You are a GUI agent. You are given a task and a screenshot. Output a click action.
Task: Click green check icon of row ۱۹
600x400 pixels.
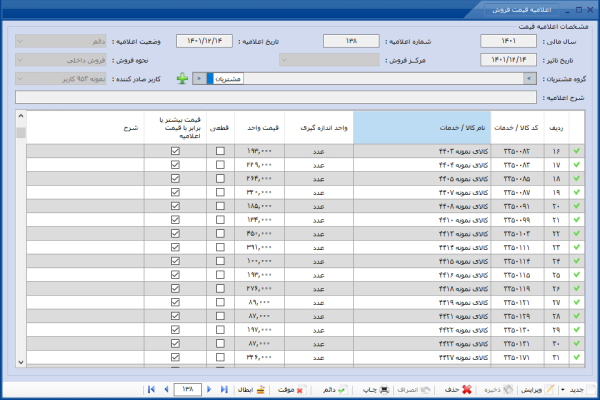coord(577,192)
